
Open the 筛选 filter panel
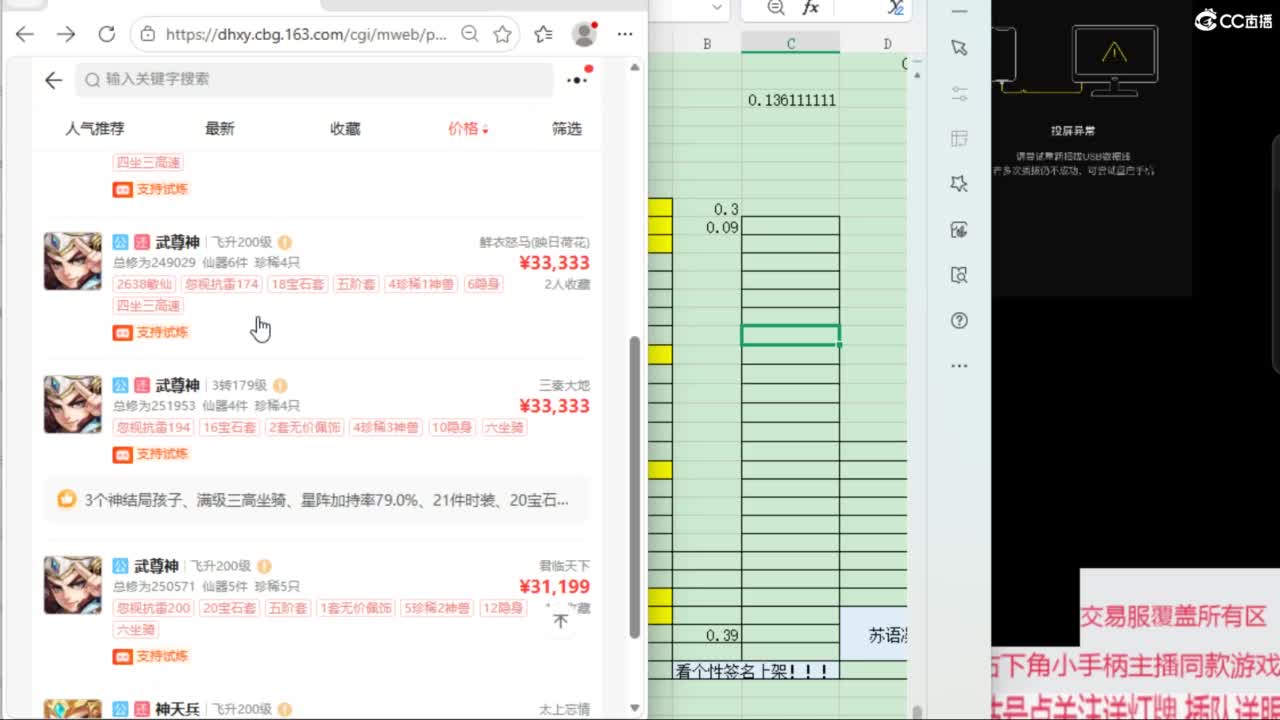pyautogui.click(x=567, y=128)
